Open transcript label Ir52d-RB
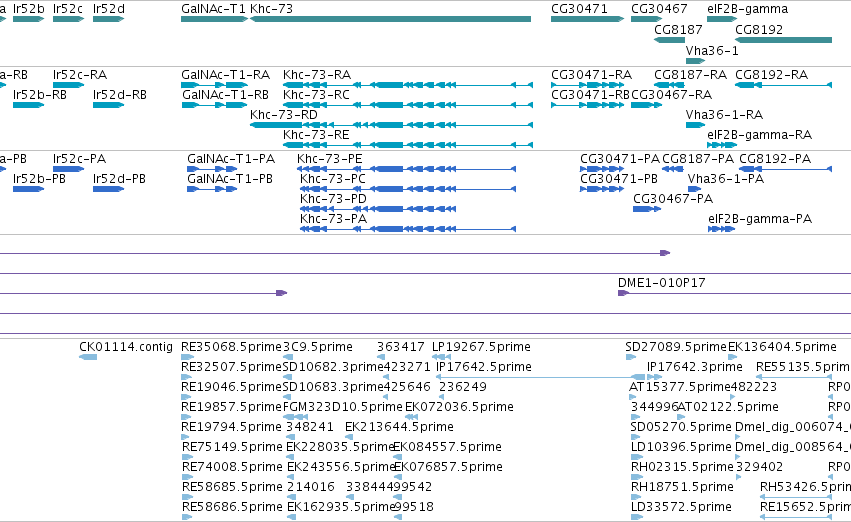The image size is (851, 522). tap(120, 94)
